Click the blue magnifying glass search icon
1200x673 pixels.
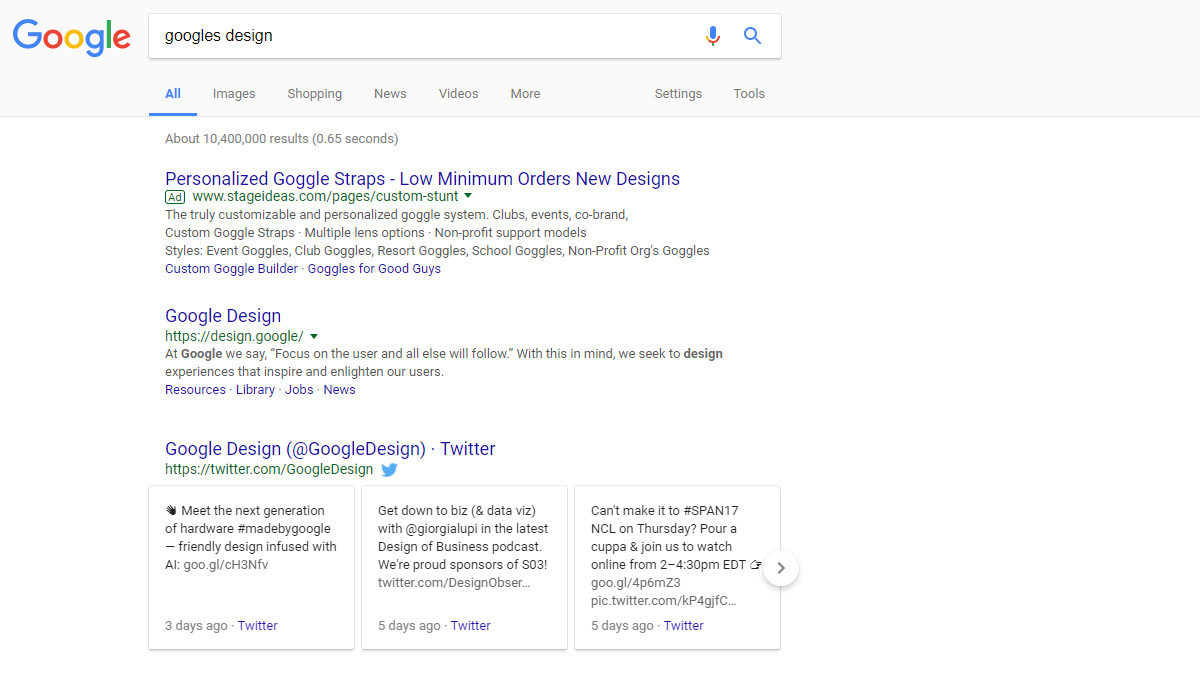pyautogui.click(x=753, y=36)
